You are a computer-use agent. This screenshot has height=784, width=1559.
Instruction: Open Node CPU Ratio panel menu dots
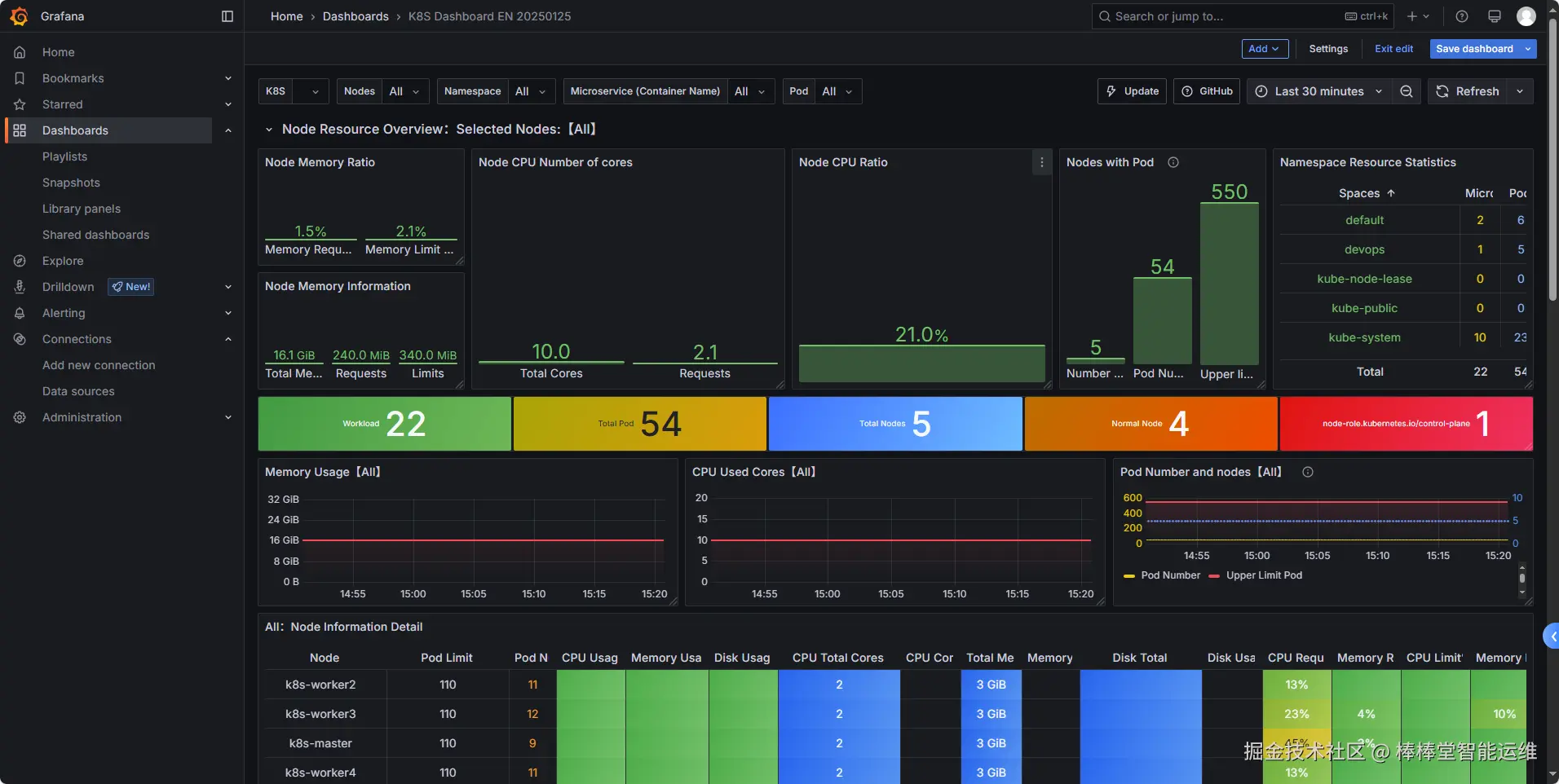[1041, 162]
